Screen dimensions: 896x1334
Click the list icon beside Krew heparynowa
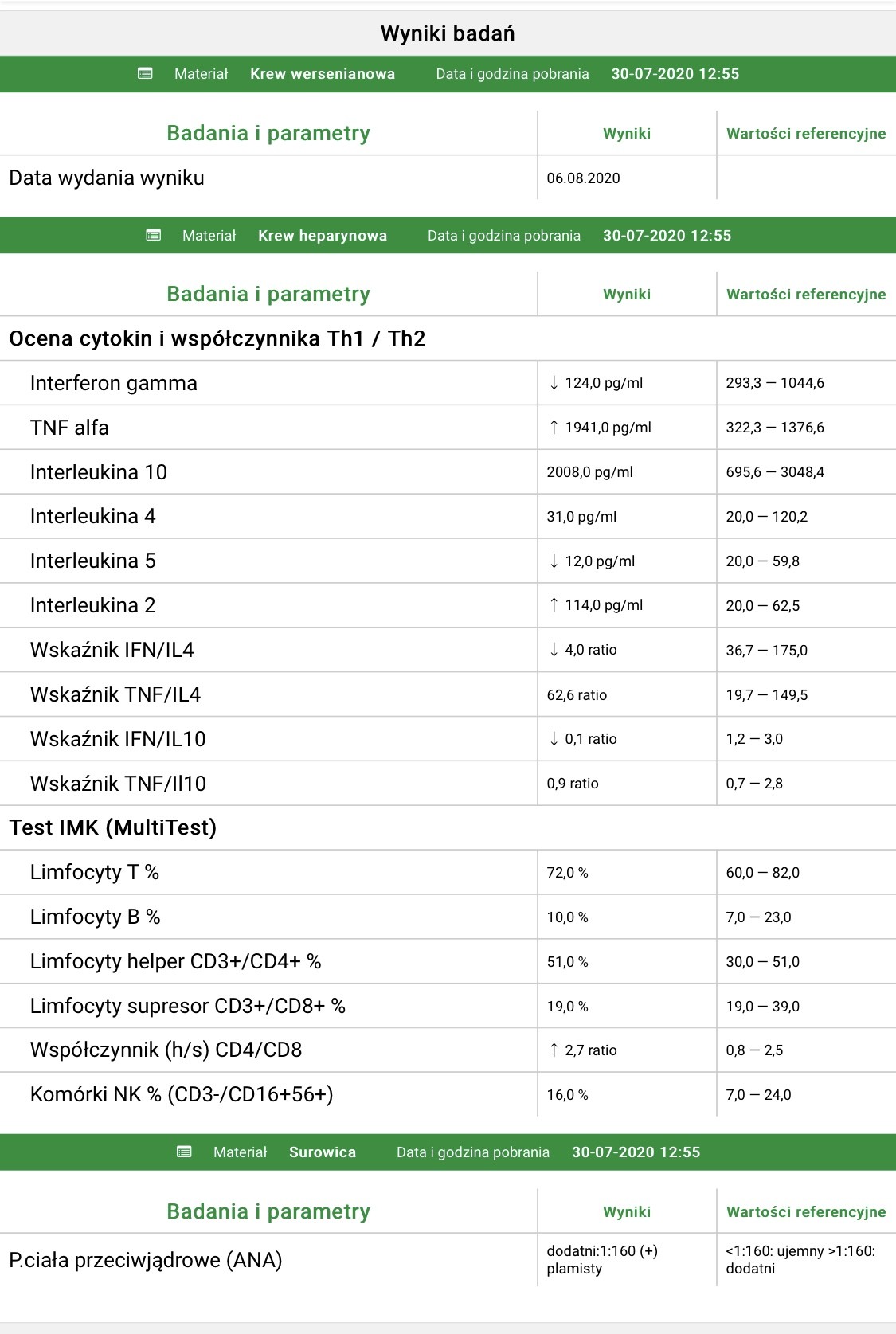(x=154, y=236)
